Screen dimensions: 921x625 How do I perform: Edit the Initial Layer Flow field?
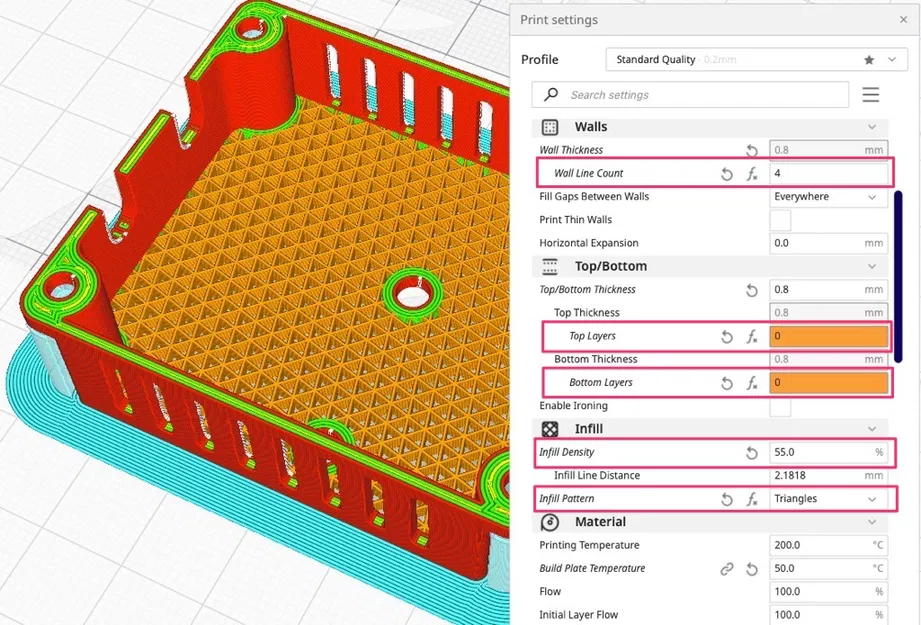829,614
